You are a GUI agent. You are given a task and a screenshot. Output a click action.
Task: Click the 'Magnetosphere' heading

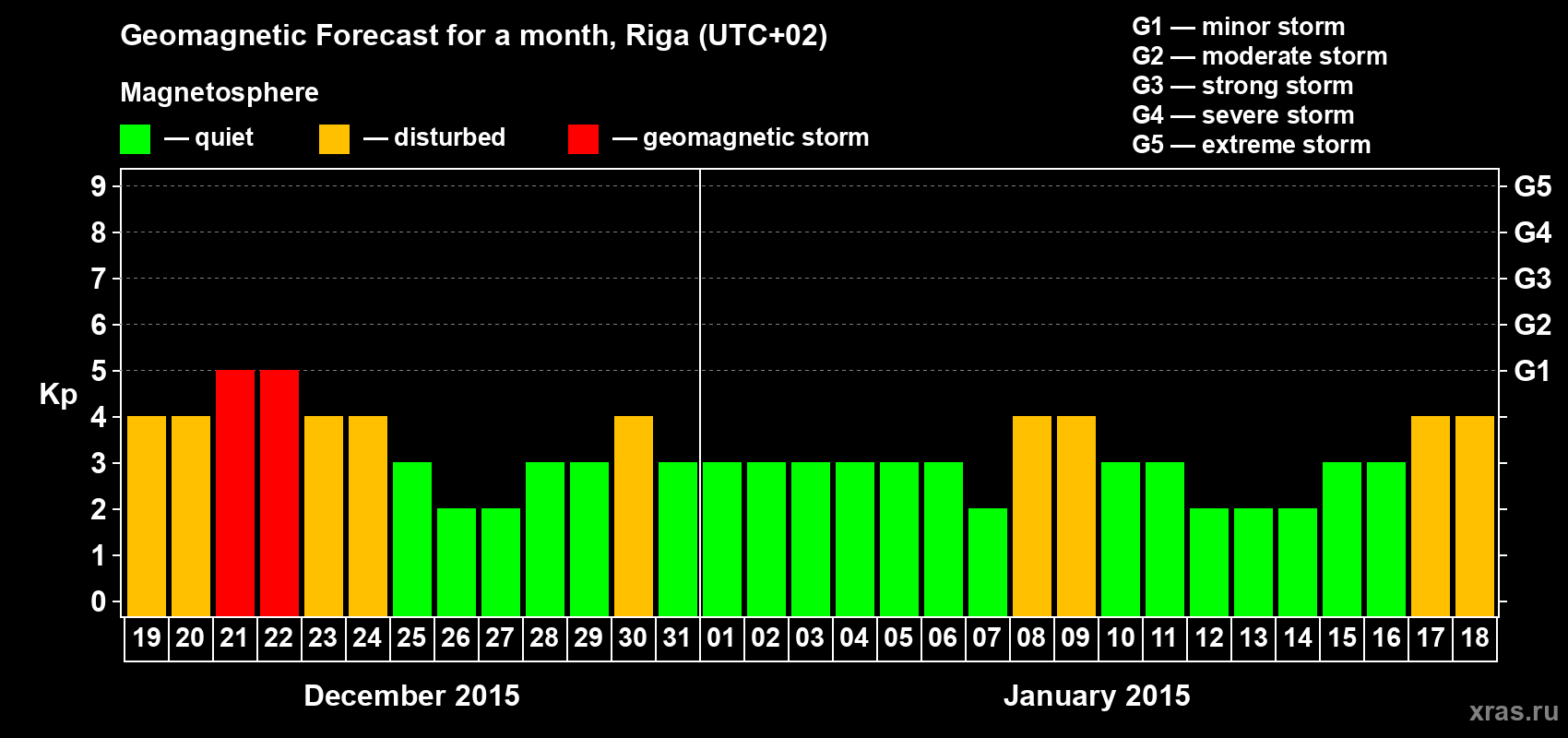(x=220, y=92)
